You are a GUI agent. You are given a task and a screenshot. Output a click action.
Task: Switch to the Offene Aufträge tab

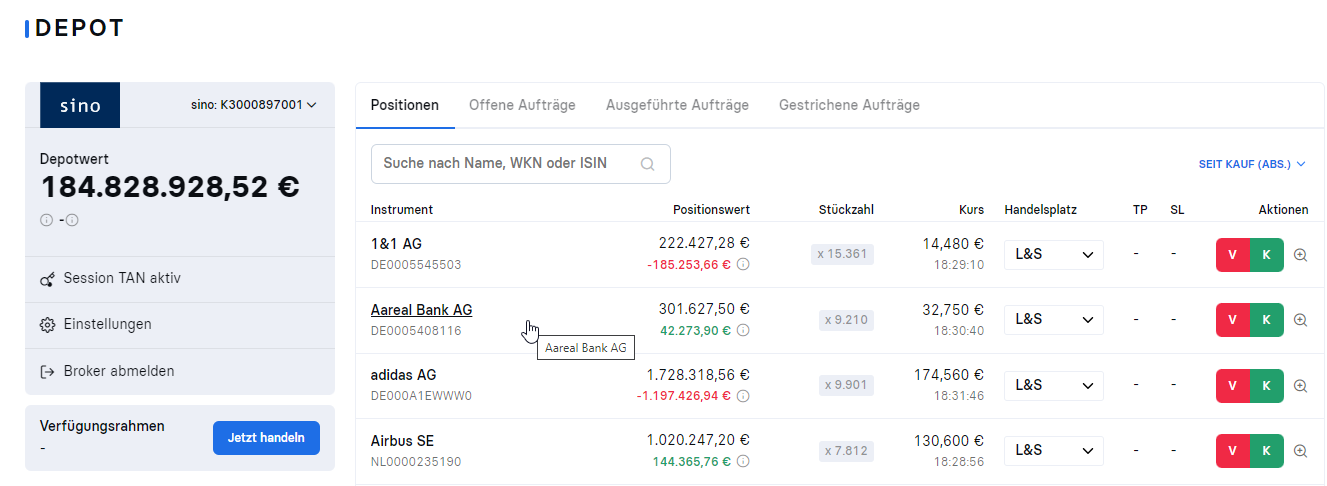[x=522, y=105]
